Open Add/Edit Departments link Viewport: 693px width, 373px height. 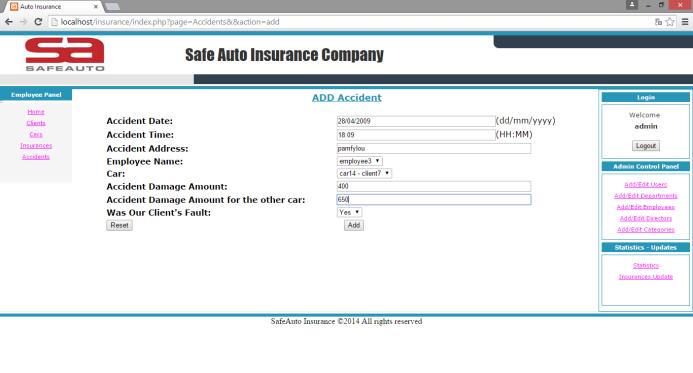pyautogui.click(x=646, y=196)
